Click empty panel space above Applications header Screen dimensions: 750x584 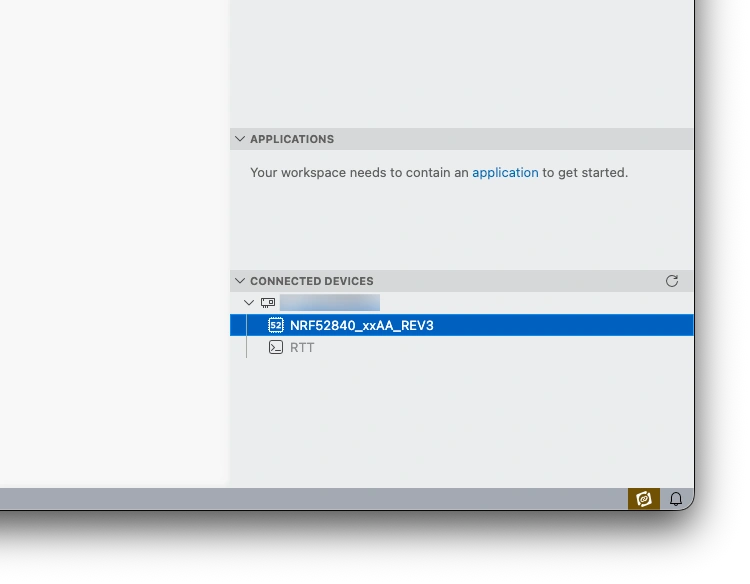462,62
